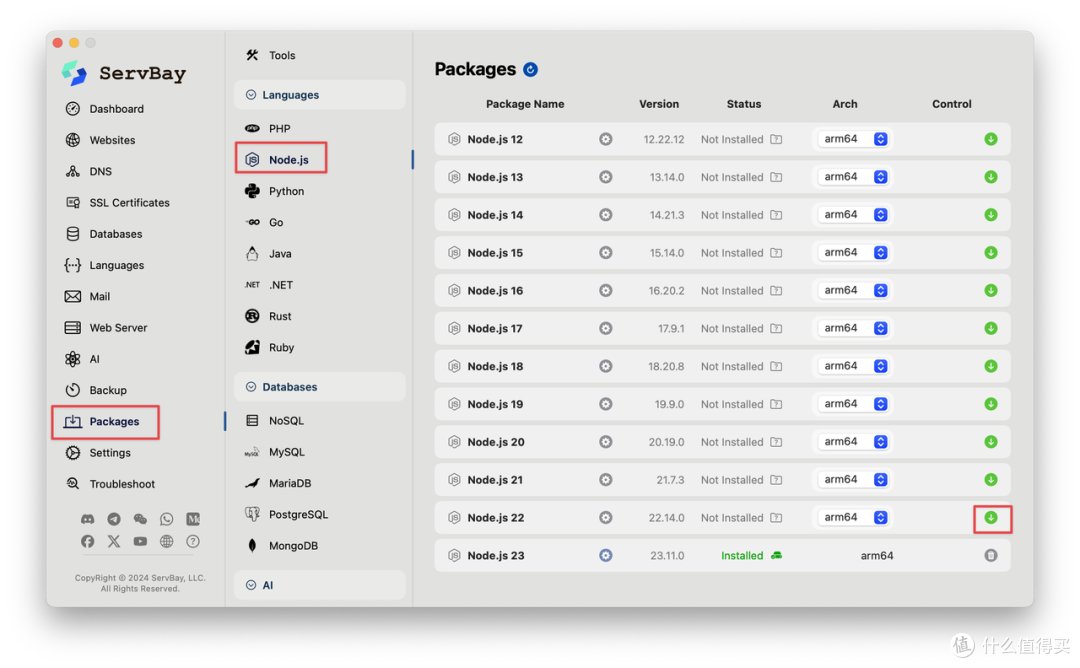Select Python in the languages list

pyautogui.click(x=286, y=191)
